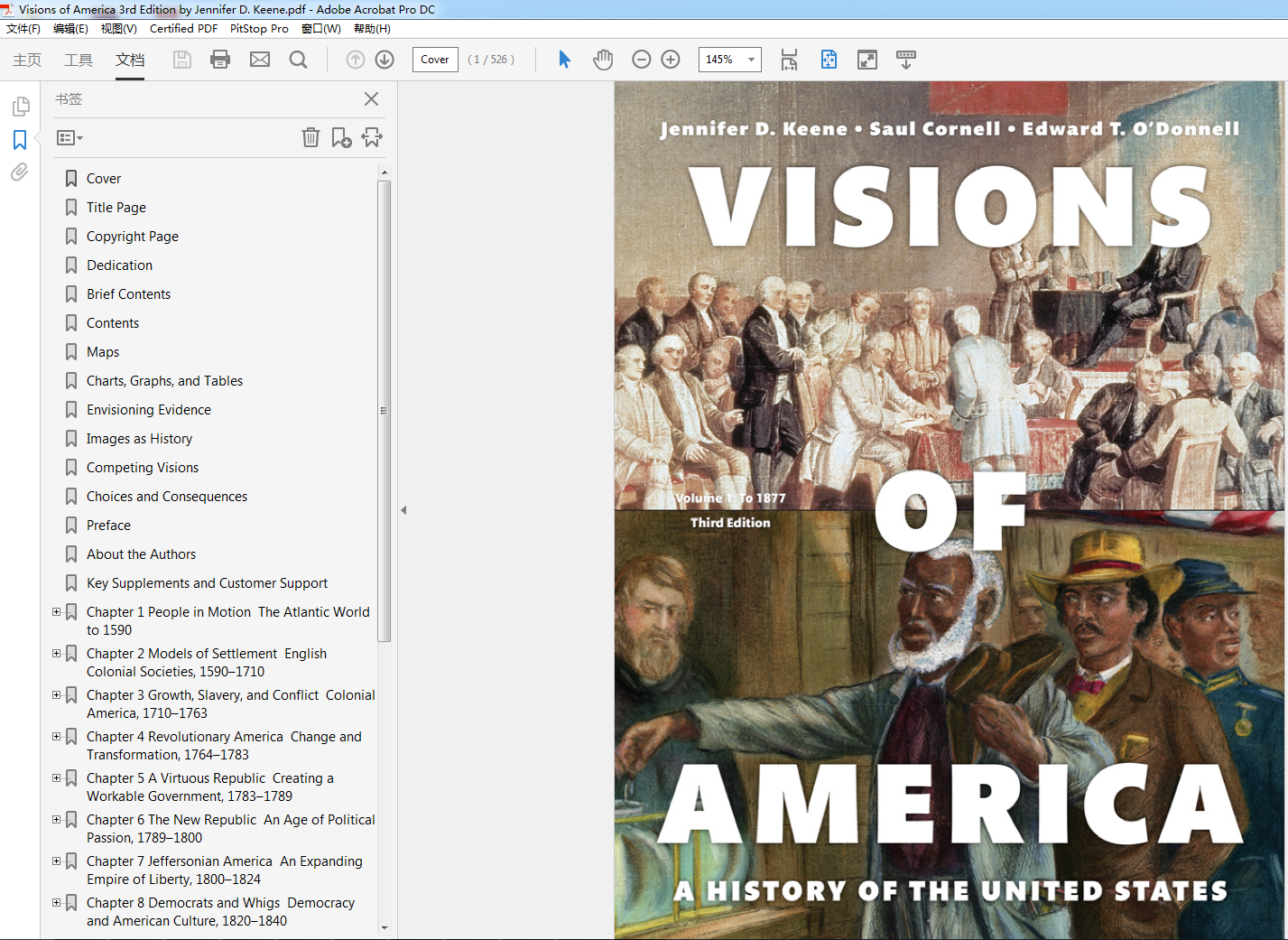Delete selected bookmark with trash icon
Viewport: 1288px width, 940px height.
tap(310, 137)
